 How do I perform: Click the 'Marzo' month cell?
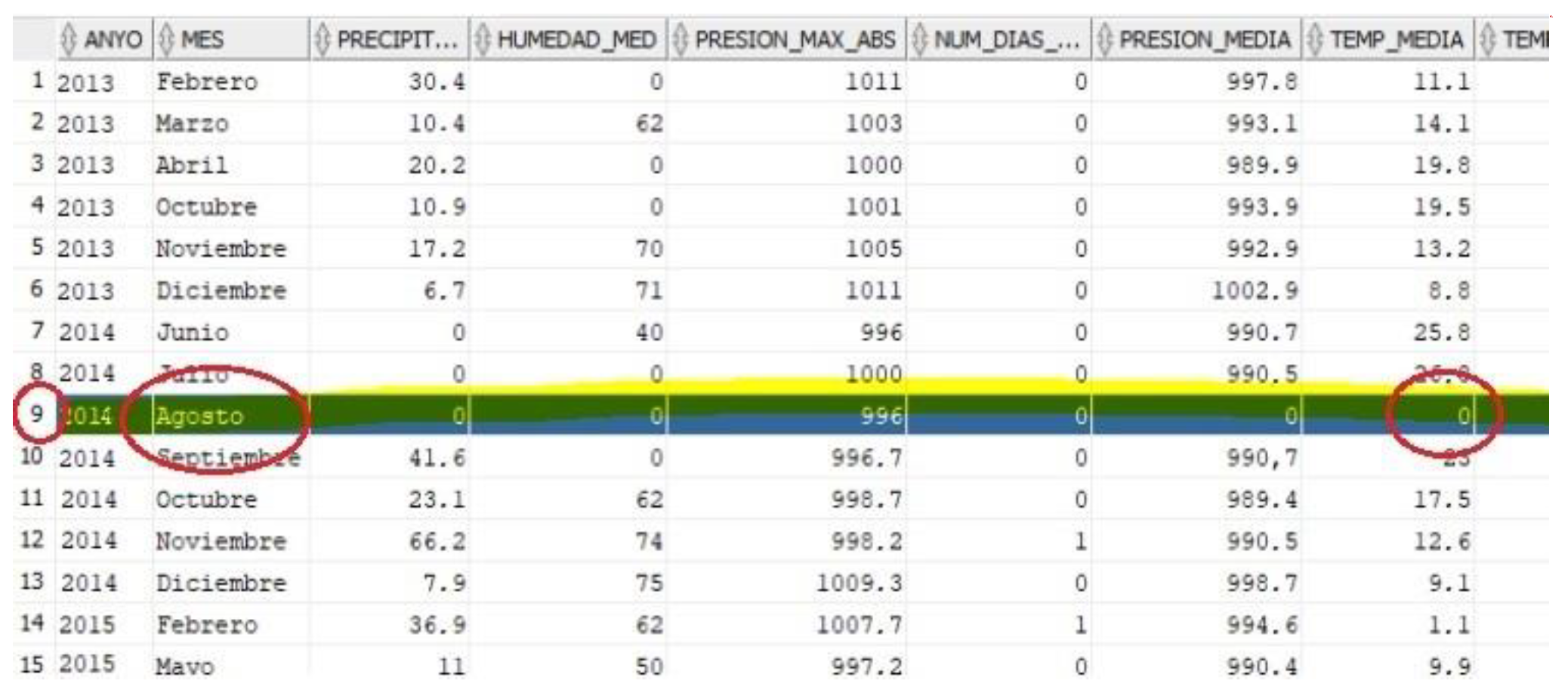192,123
